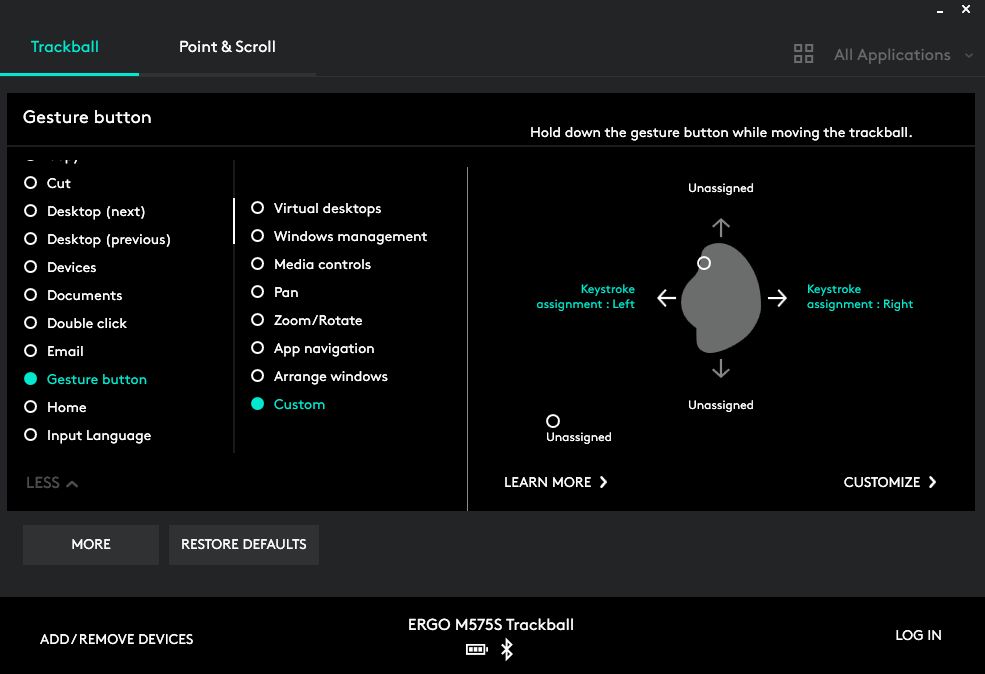Click the down arrow gesture direction

[721, 368]
